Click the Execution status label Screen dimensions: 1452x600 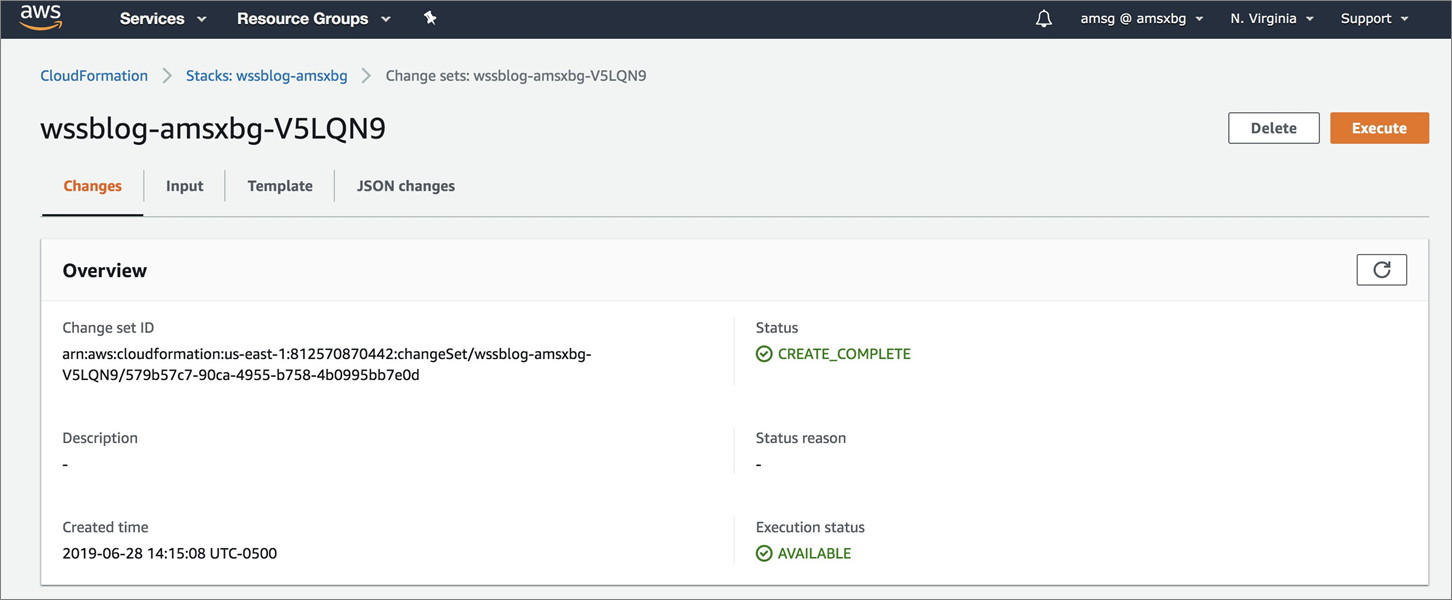(x=810, y=527)
